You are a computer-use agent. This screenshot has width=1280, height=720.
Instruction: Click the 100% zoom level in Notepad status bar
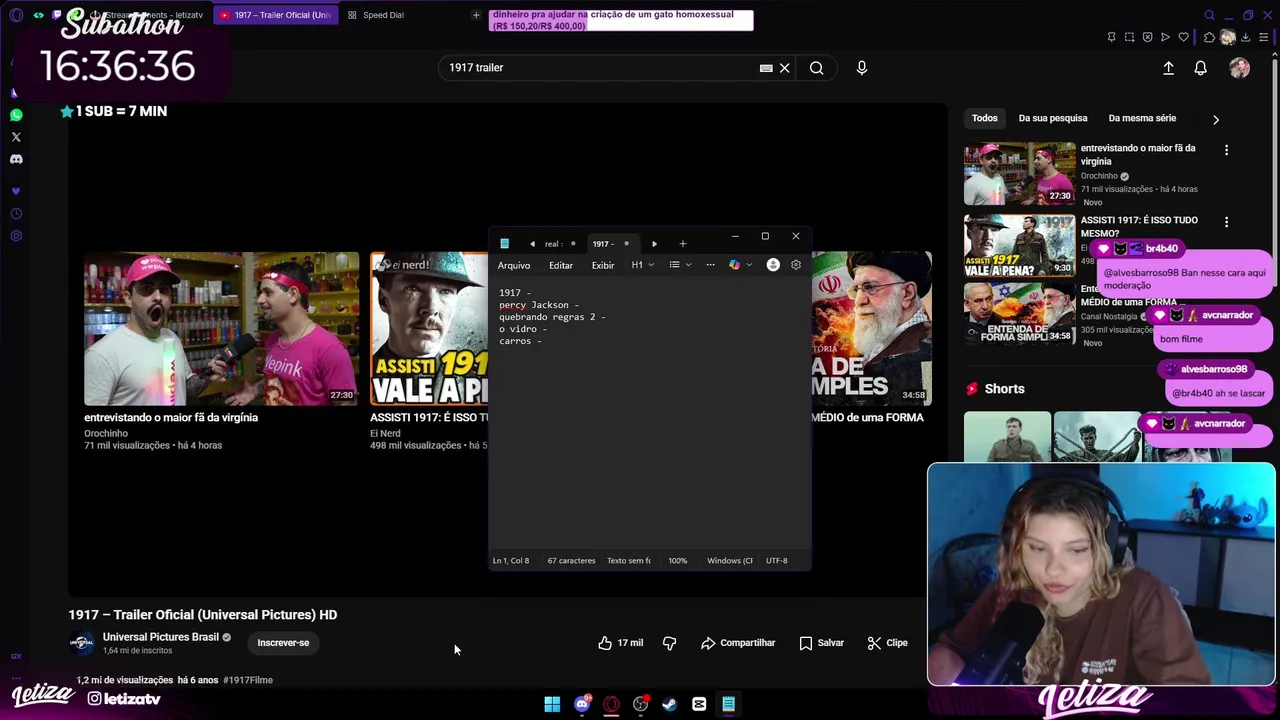point(678,561)
